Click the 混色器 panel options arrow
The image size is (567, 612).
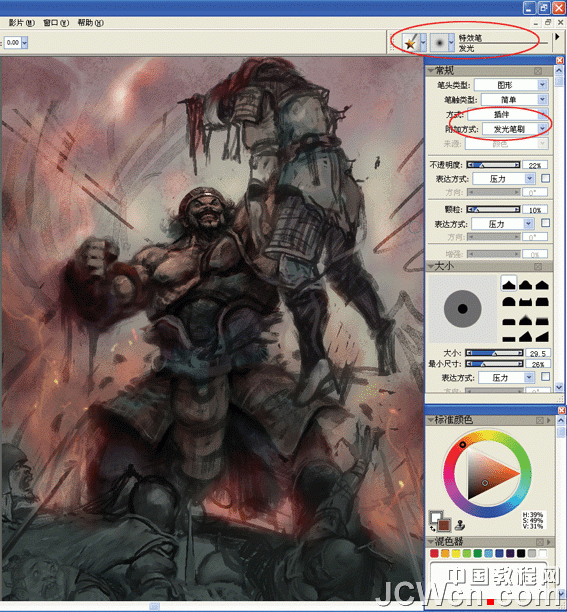point(549,542)
